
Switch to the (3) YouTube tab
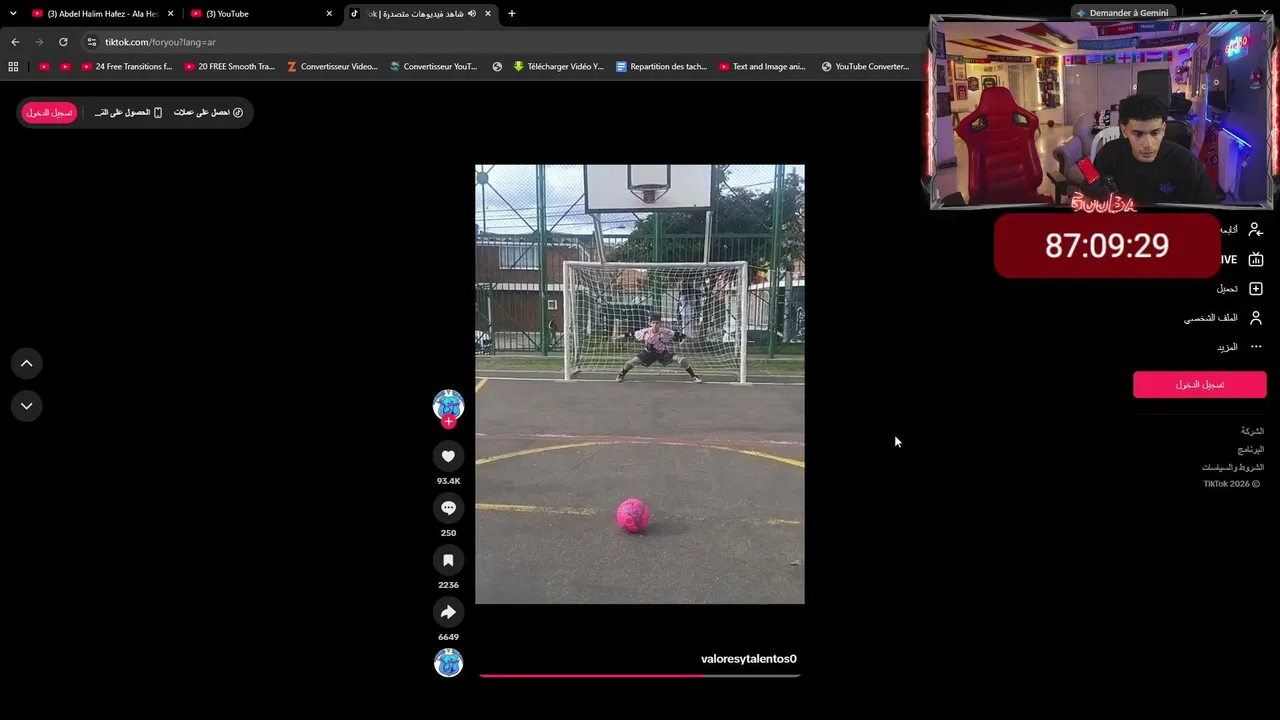tap(260, 14)
